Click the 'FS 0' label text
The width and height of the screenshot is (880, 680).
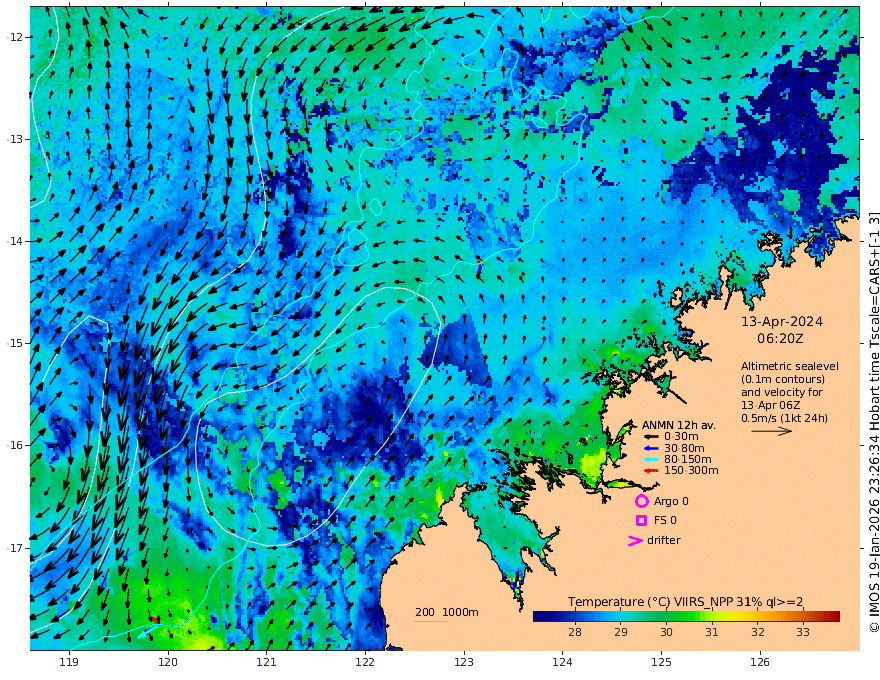(x=665, y=521)
